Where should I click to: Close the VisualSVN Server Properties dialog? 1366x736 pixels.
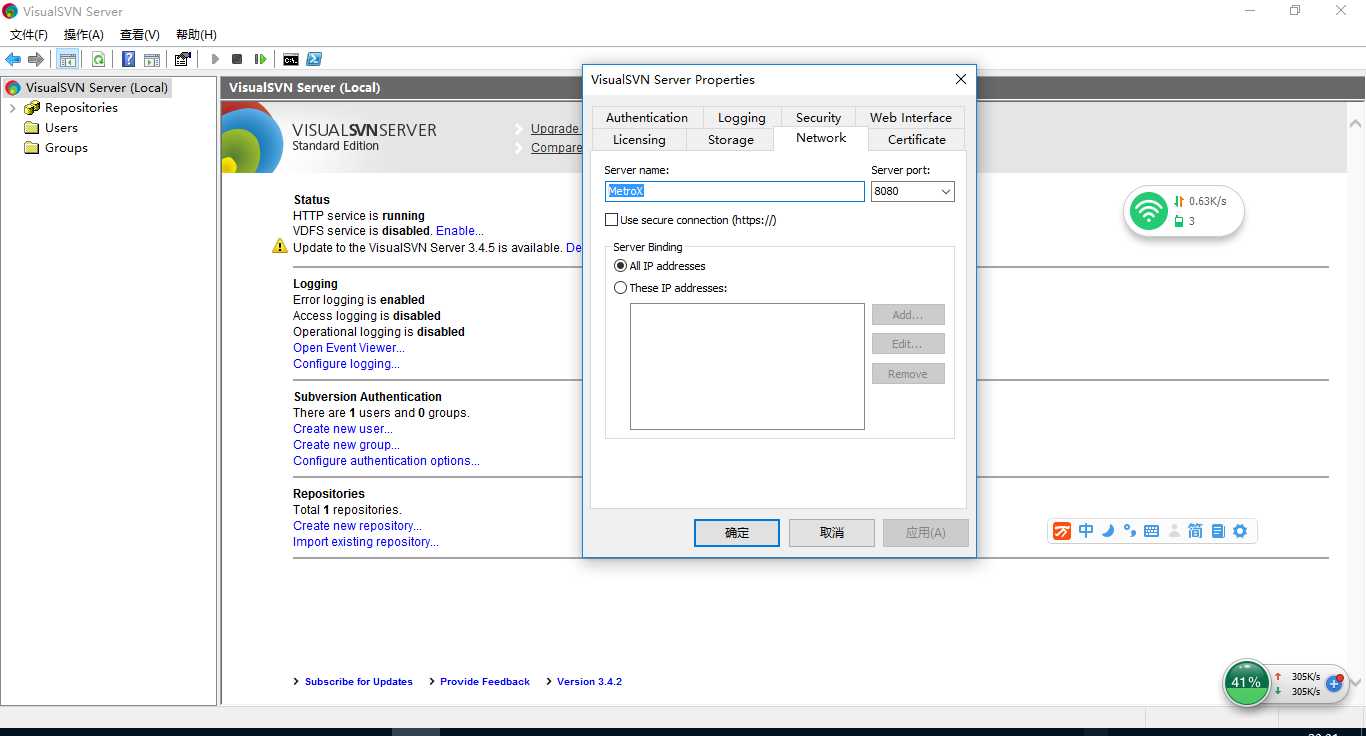click(960, 80)
